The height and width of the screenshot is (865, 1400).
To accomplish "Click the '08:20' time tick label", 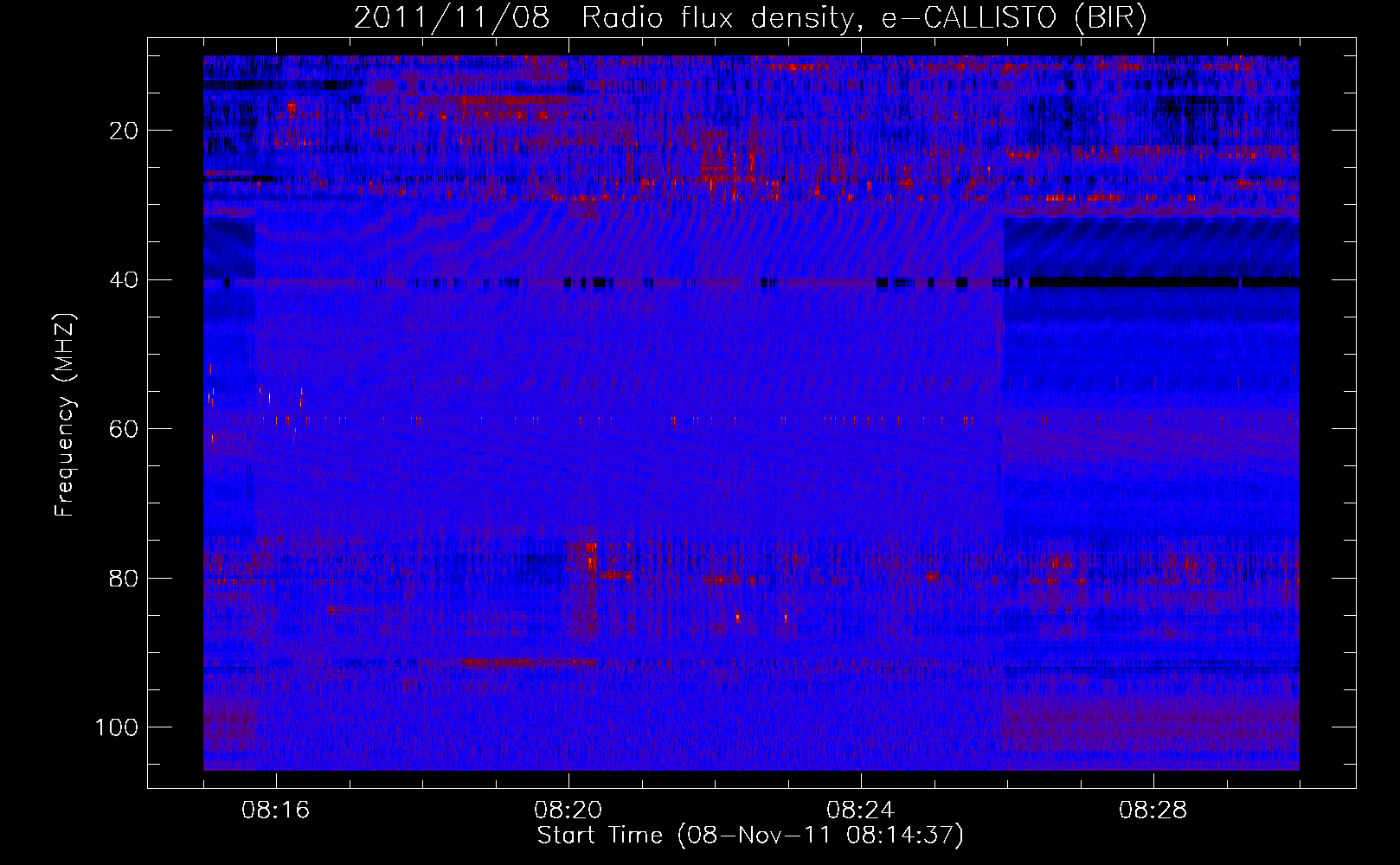I will (568, 811).
